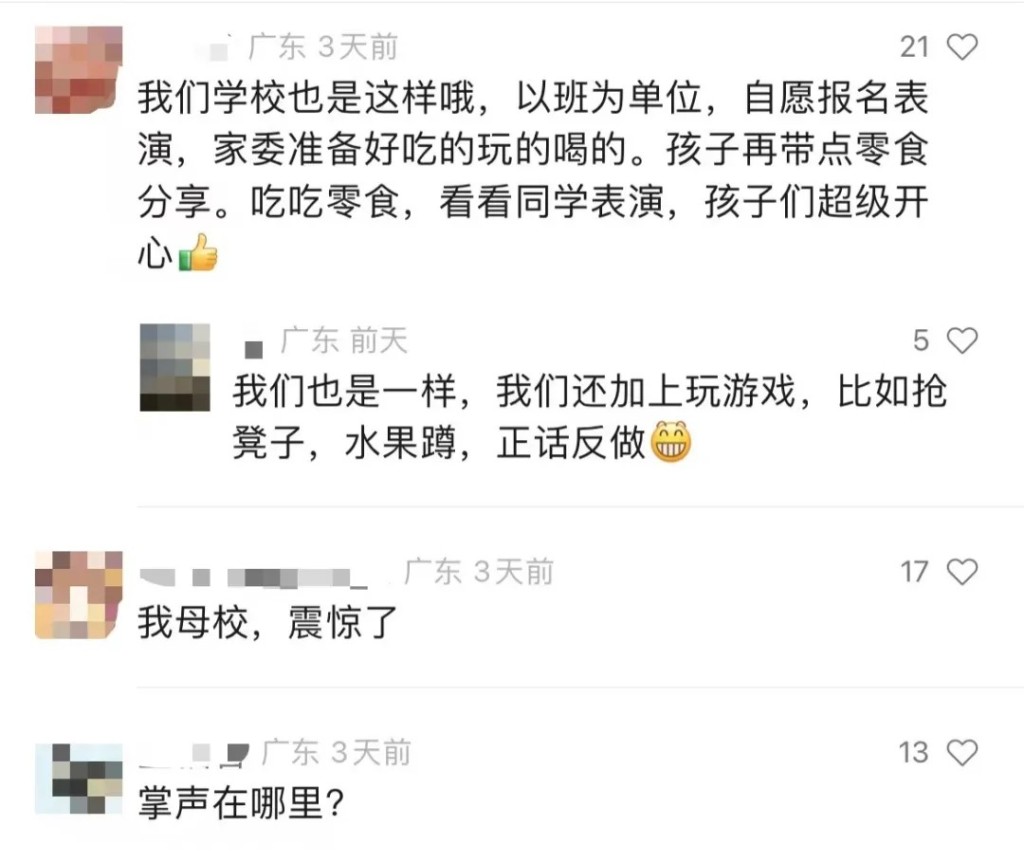Click the 广东 前天 timestamp on the reply
Viewport: 1024px width, 862px height.
[x=344, y=341]
